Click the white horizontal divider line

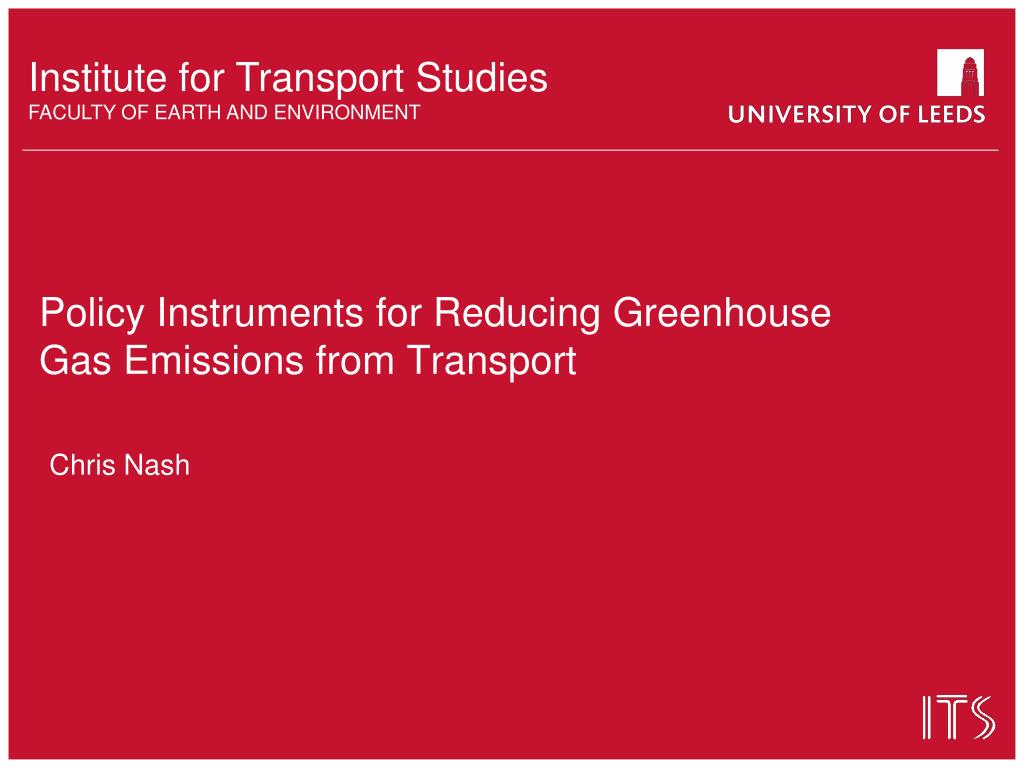[x=510, y=150]
